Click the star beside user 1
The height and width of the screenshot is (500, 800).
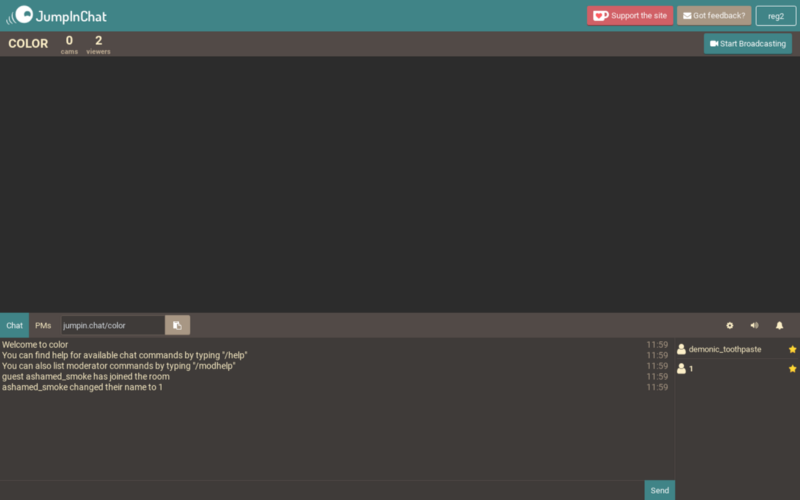(792, 369)
